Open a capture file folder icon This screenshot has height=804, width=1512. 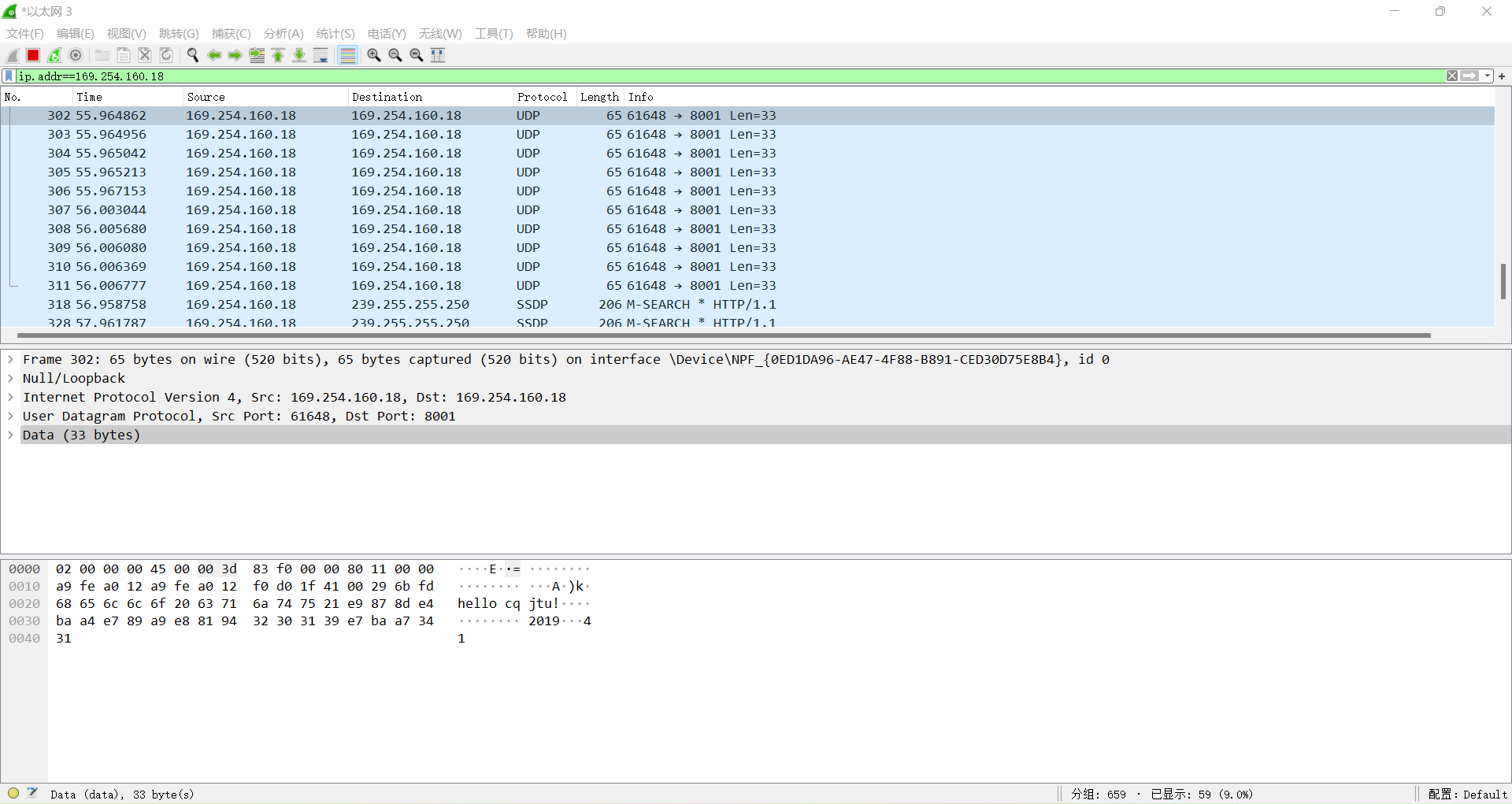pos(102,55)
